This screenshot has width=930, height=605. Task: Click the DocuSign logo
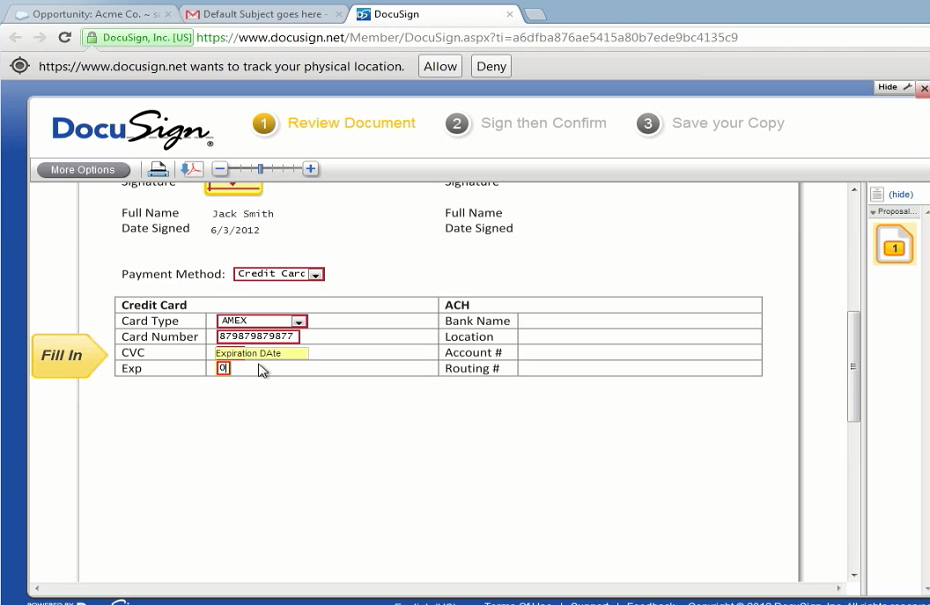coord(132,128)
